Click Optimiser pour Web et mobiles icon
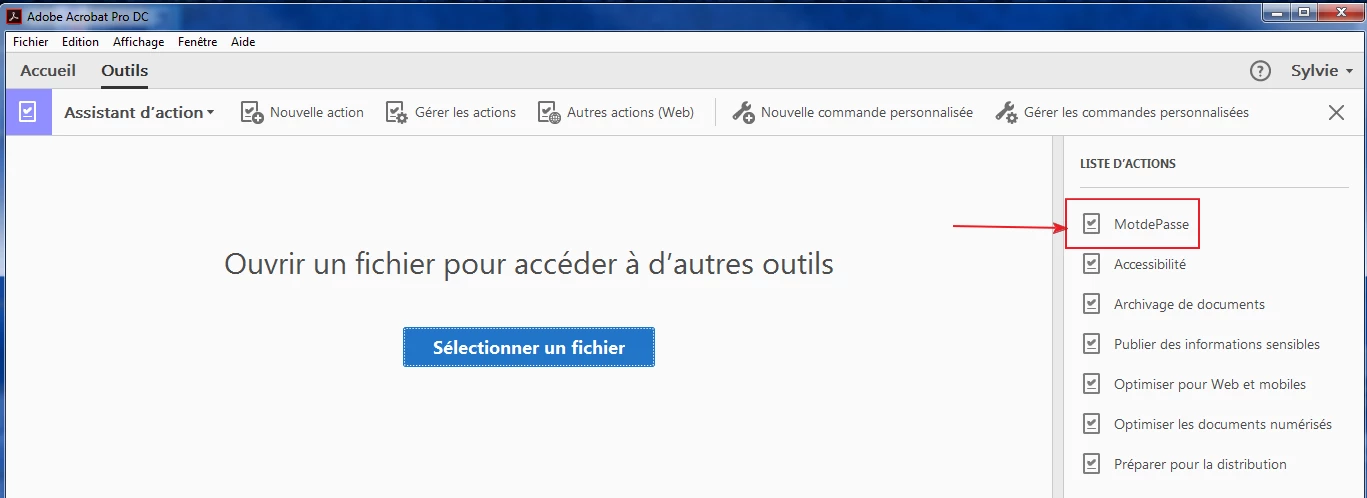The image size is (1367, 498). click(1092, 384)
